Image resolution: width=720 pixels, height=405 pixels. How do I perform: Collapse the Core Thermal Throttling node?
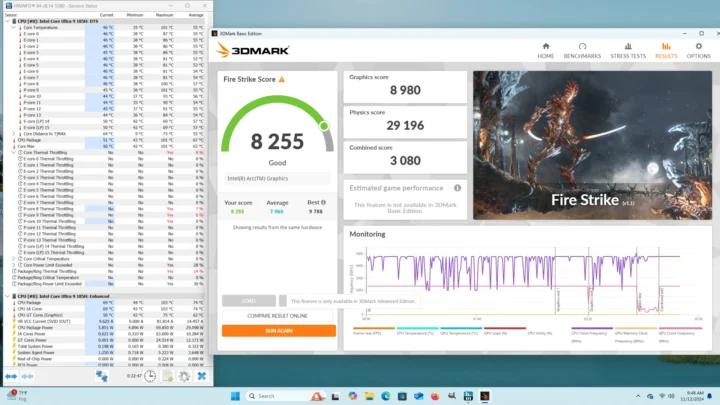click(x=13, y=152)
